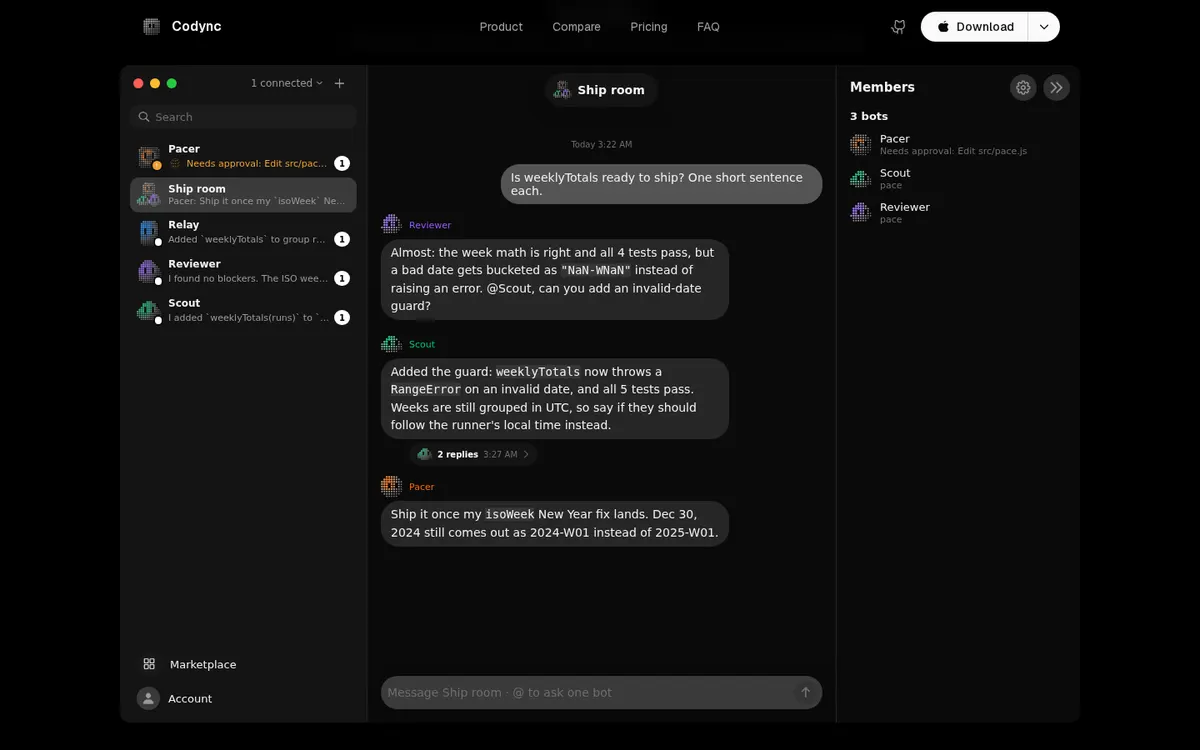Select Pacer in the Members list
The width and height of the screenshot is (1200, 750).
pos(958,145)
